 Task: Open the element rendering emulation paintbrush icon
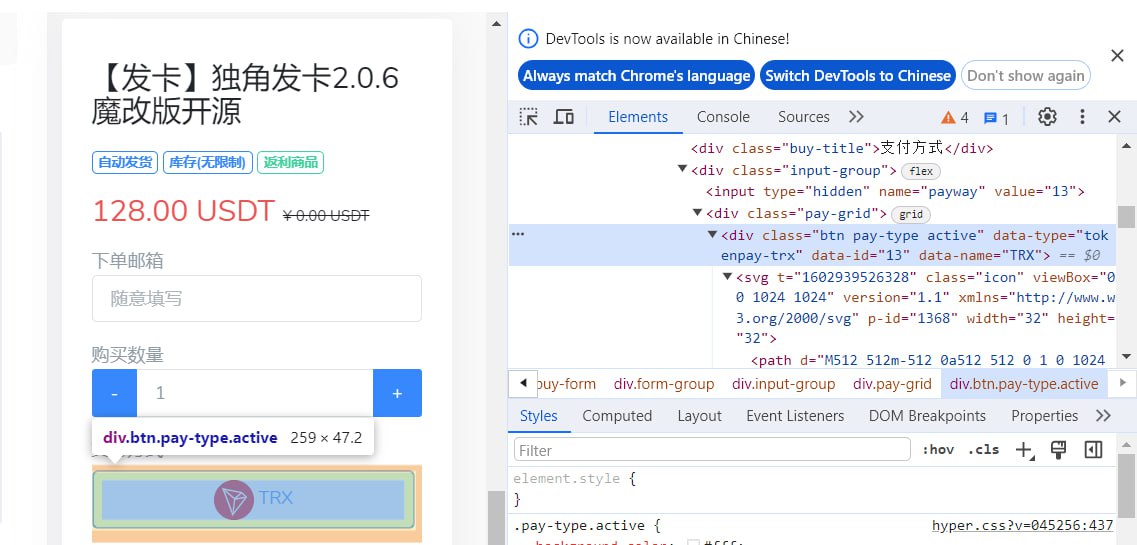(1058, 450)
